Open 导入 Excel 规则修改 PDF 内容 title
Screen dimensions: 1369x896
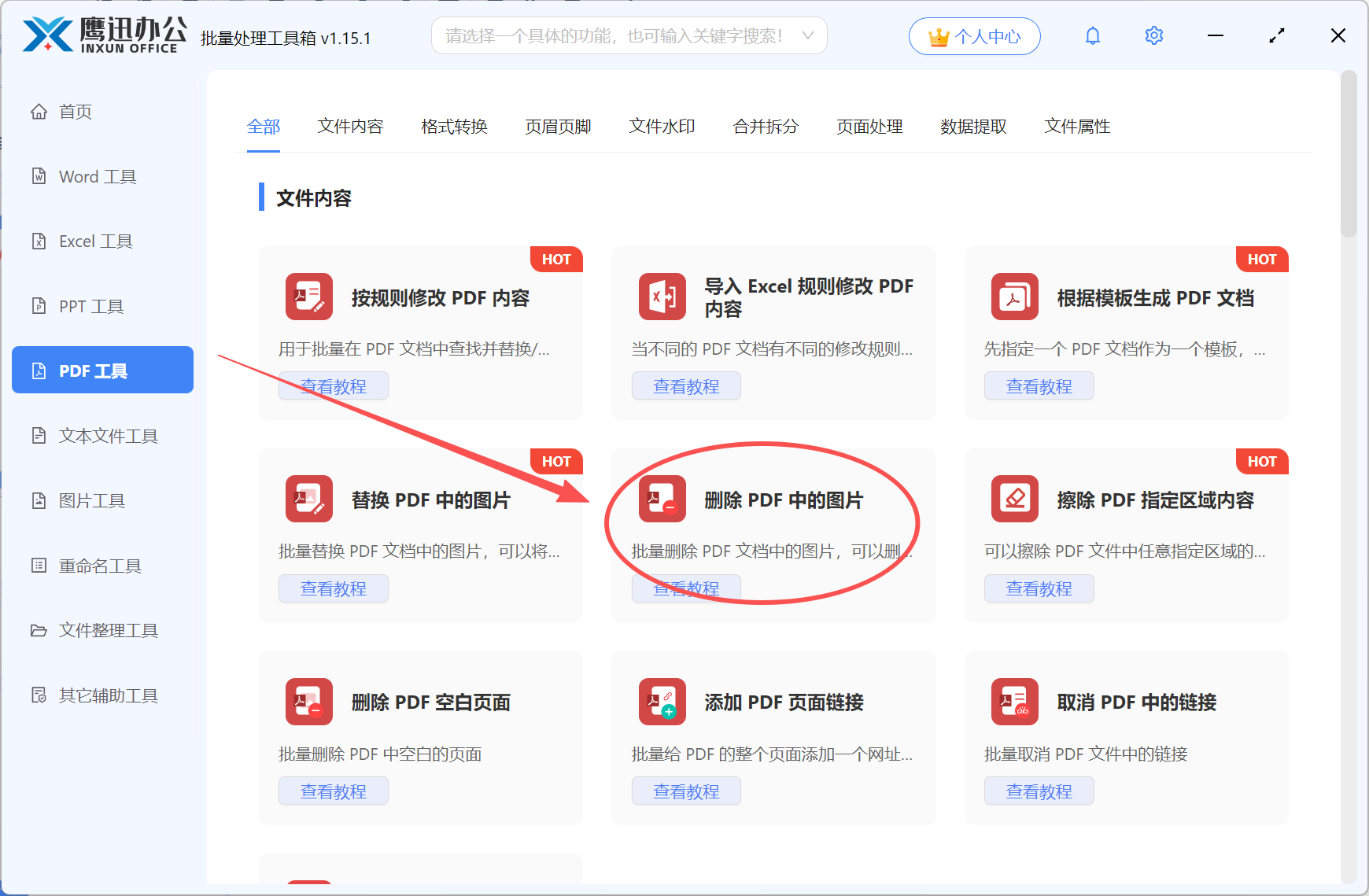(809, 297)
